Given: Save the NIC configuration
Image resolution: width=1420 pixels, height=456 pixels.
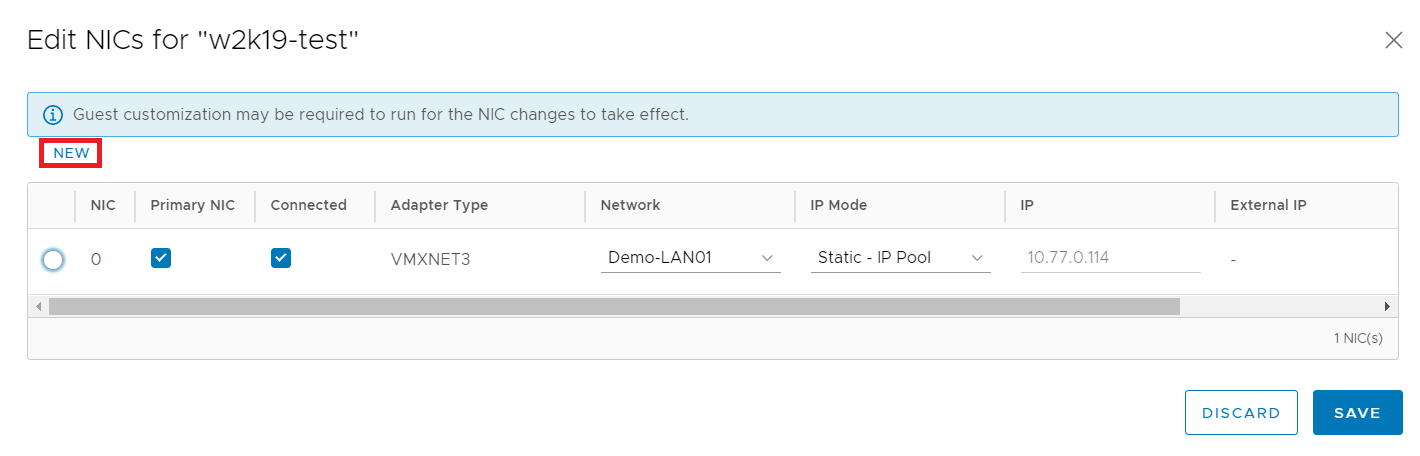Looking at the screenshot, I should point(1357,413).
